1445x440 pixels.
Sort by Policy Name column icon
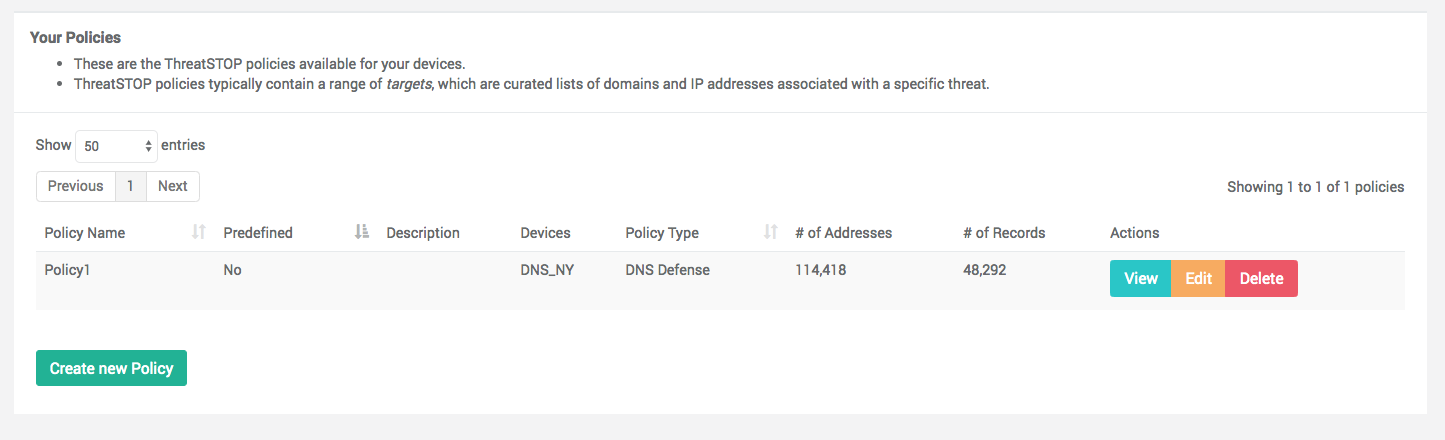pos(198,232)
